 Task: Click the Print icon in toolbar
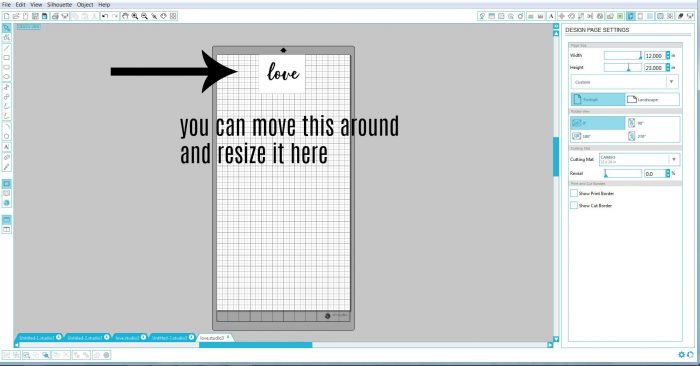[55, 16]
